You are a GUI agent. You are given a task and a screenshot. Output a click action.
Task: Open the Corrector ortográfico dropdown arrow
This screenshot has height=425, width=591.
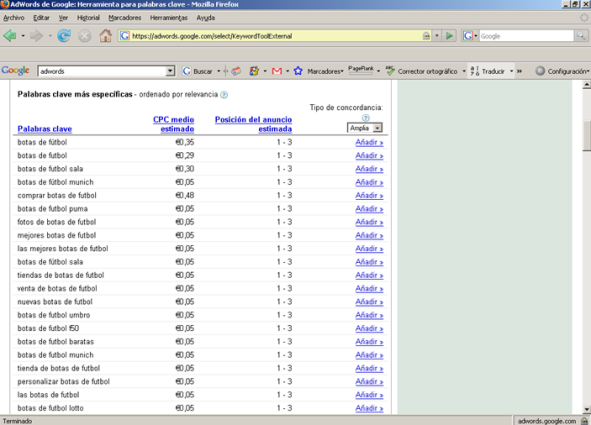[x=464, y=71]
